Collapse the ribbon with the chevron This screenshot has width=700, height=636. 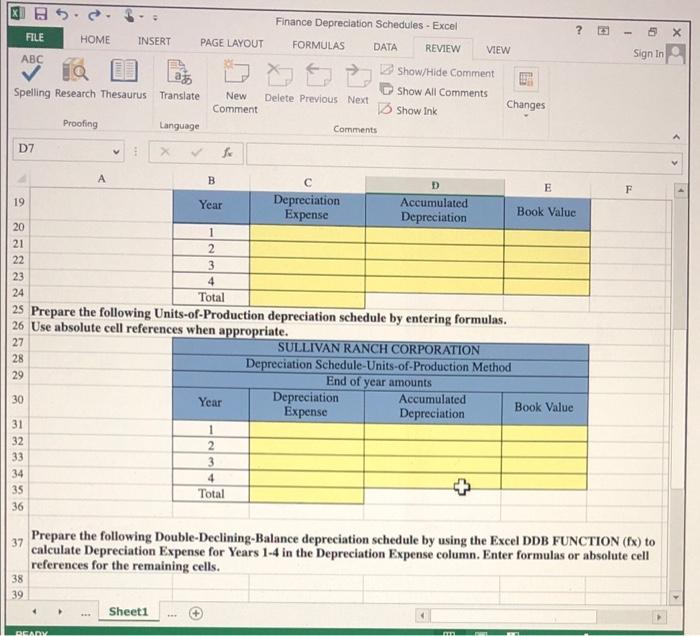pos(676,137)
